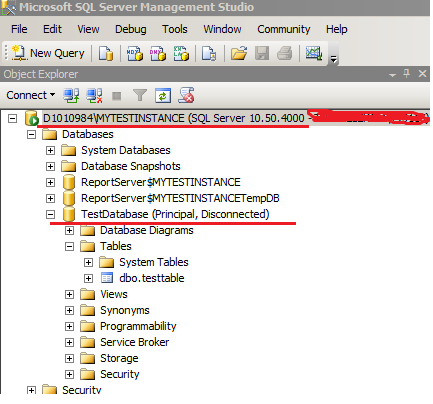
Task: Click the Analysis Services DMX Query icon
Action: 158,53
